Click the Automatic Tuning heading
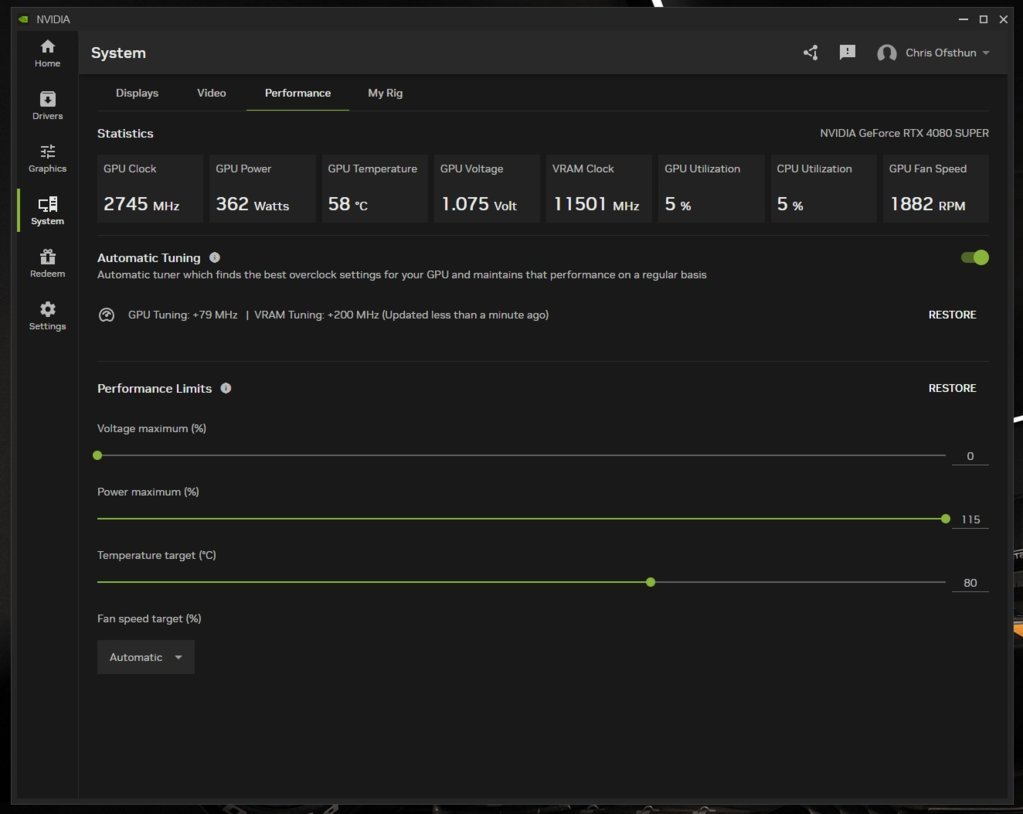Image resolution: width=1023 pixels, height=814 pixels. [x=149, y=258]
